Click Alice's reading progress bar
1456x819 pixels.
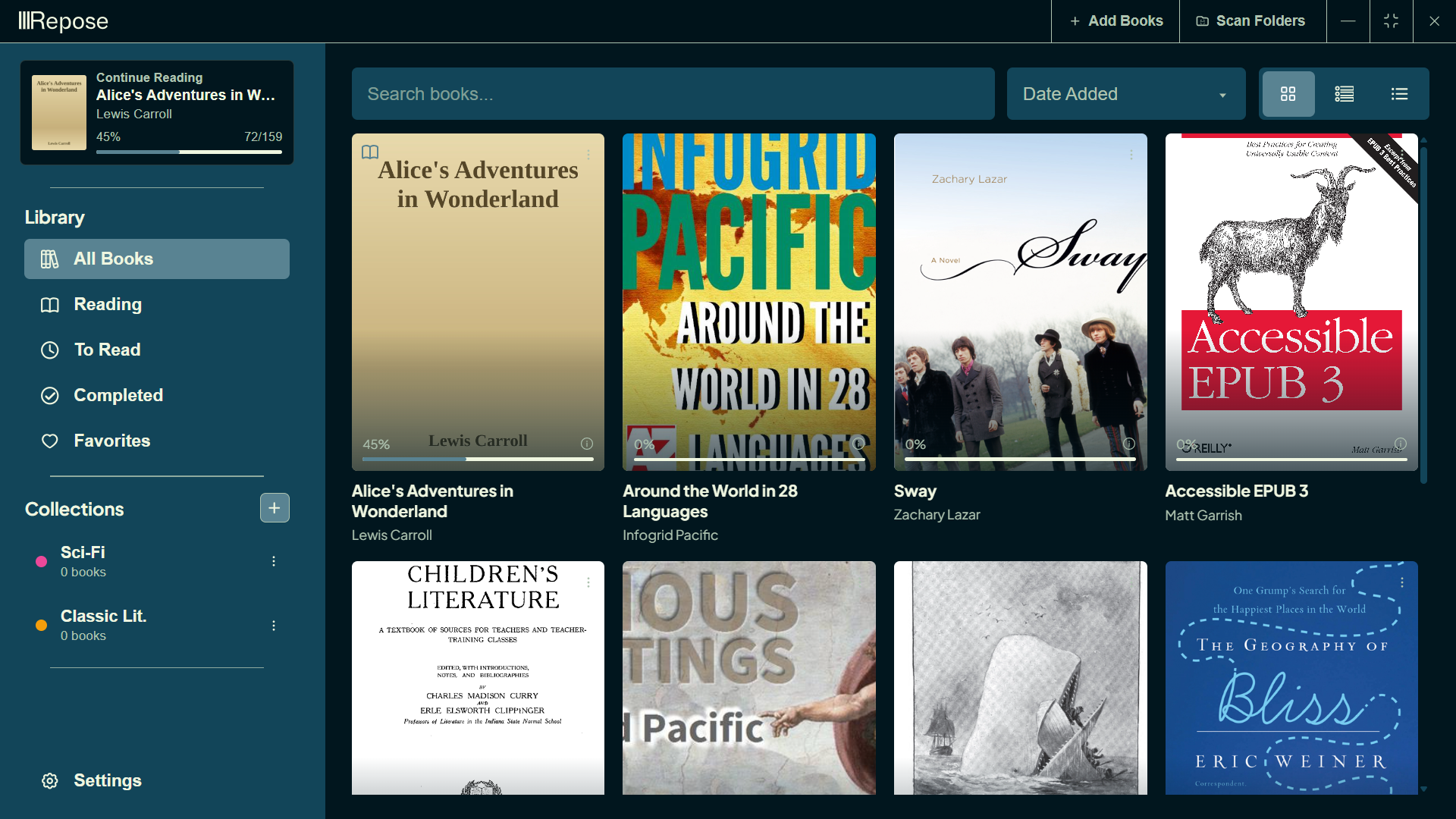(x=189, y=152)
